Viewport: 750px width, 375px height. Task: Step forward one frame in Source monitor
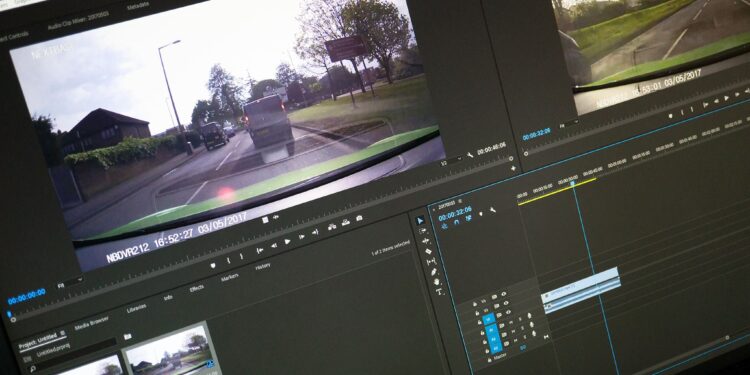pos(302,237)
